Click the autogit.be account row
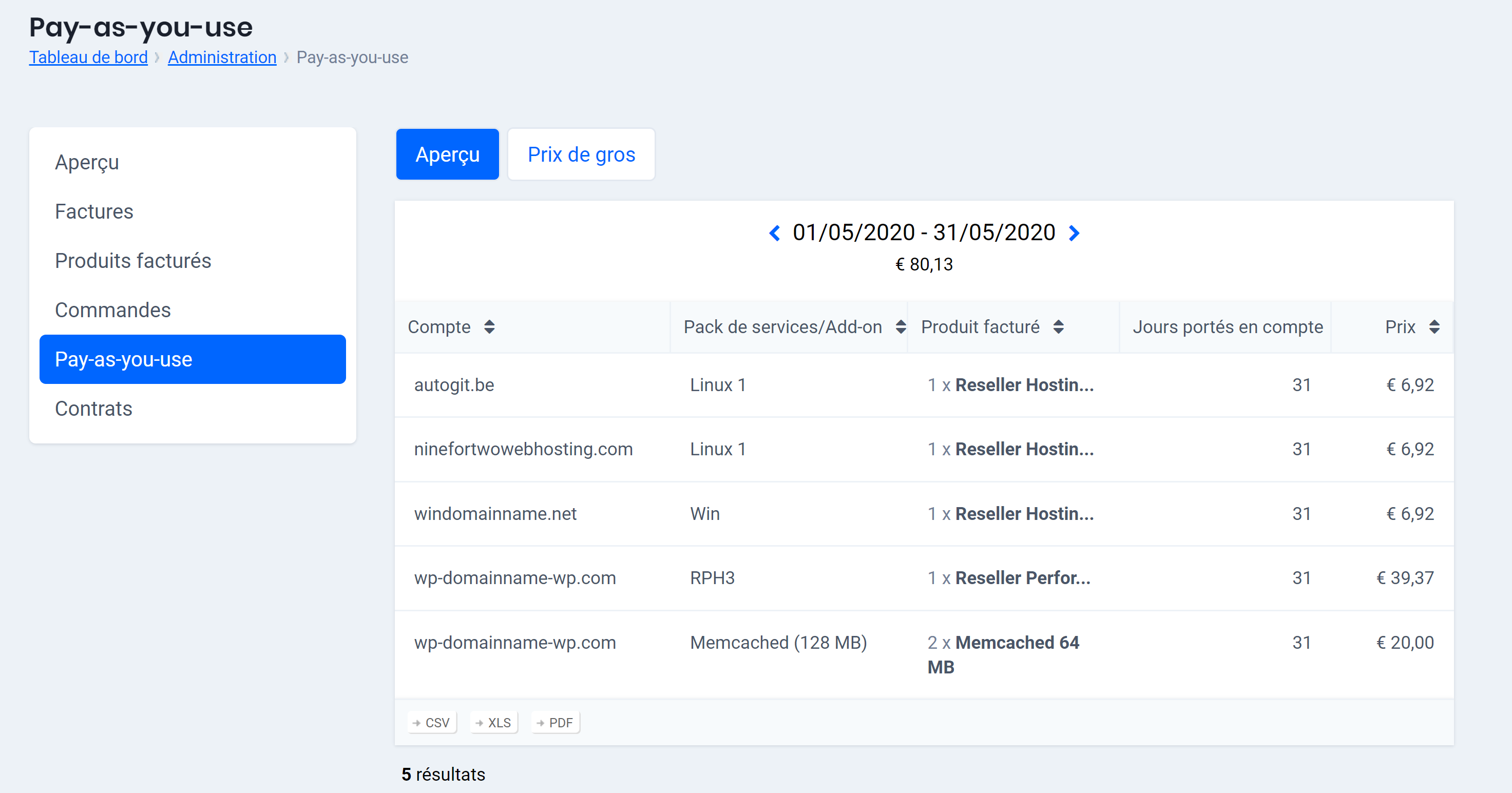 (454, 385)
